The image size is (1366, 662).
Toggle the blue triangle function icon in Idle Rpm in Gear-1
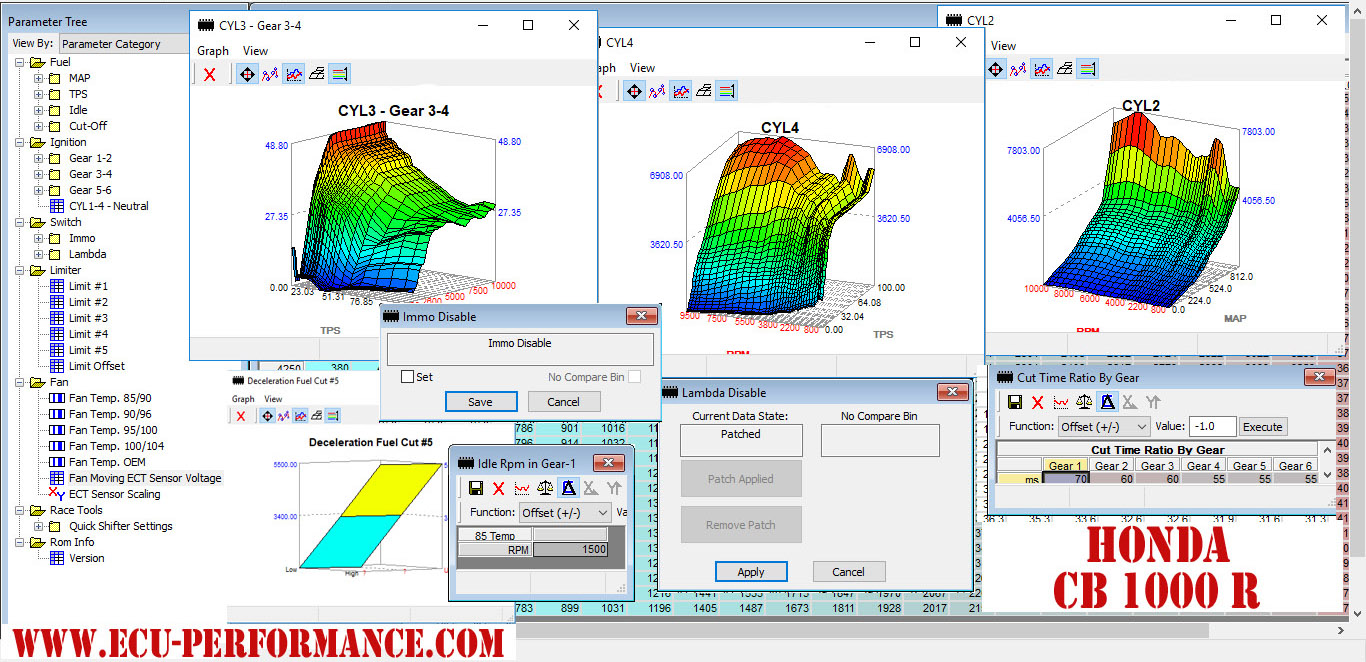pyautogui.click(x=567, y=488)
